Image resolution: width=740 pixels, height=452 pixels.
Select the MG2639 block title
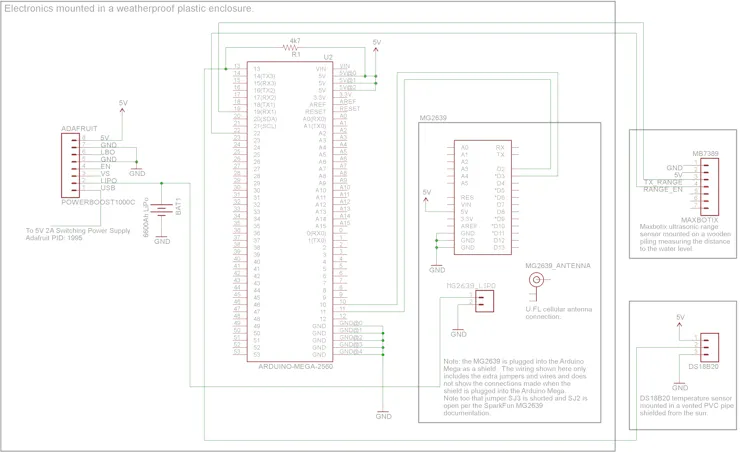pos(433,118)
